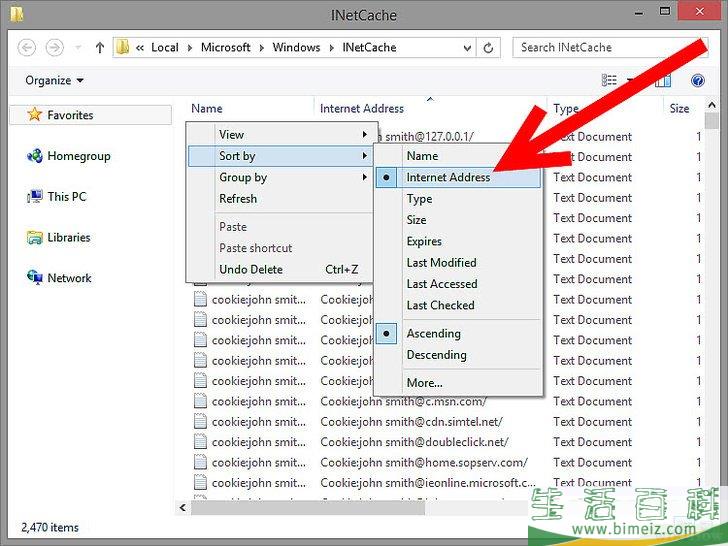Click the Homegroup icon
This screenshot has width=728, height=546.
pos(34,156)
